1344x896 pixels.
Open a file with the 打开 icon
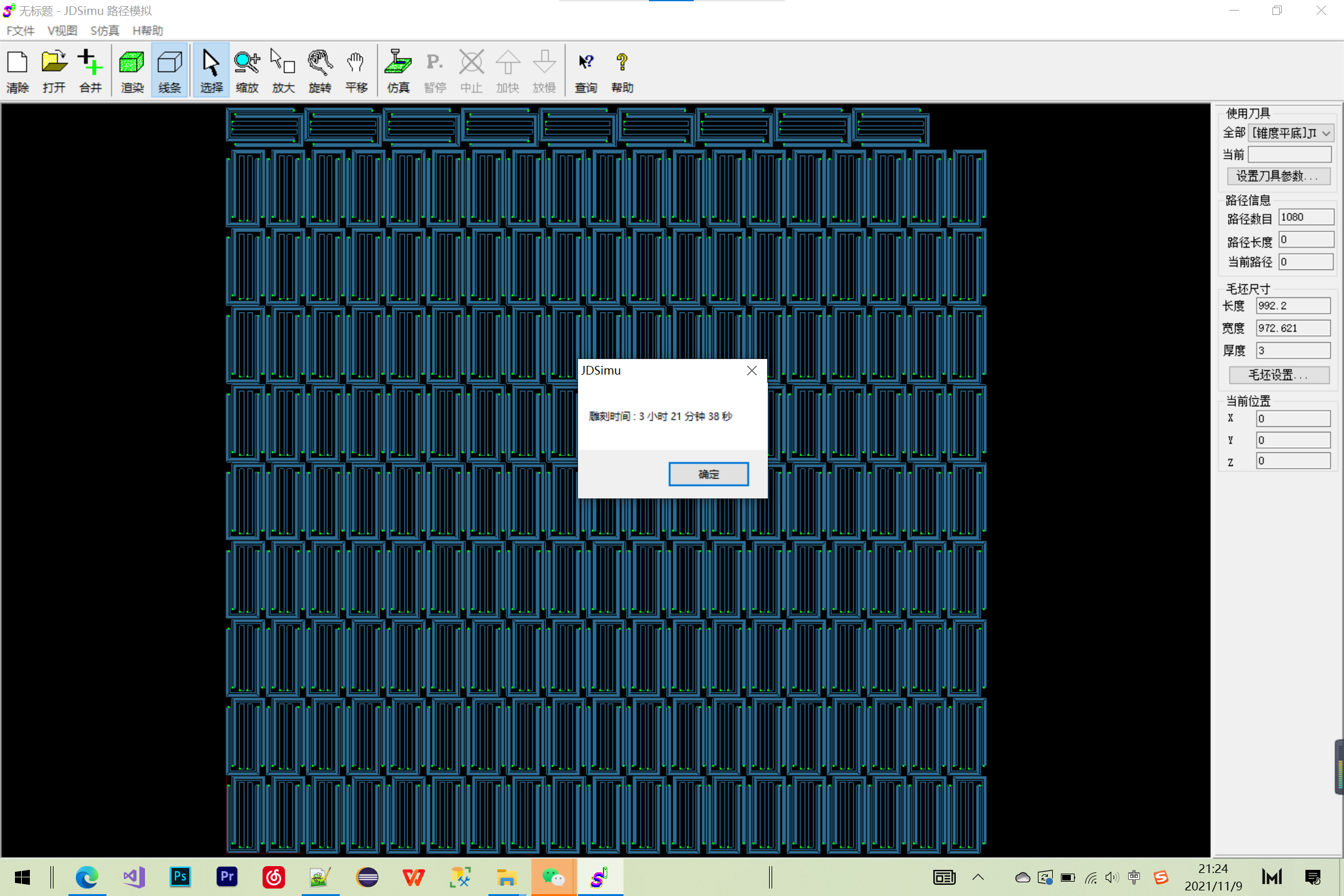[x=54, y=71]
